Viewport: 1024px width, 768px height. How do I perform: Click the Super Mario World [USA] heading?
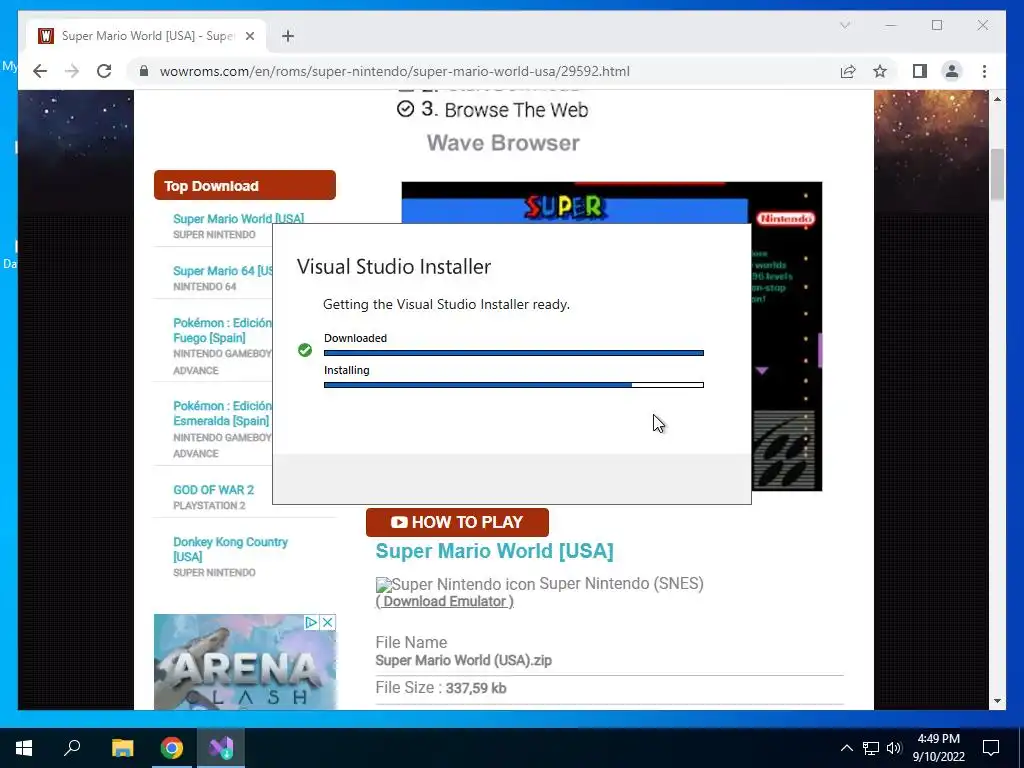coord(494,551)
